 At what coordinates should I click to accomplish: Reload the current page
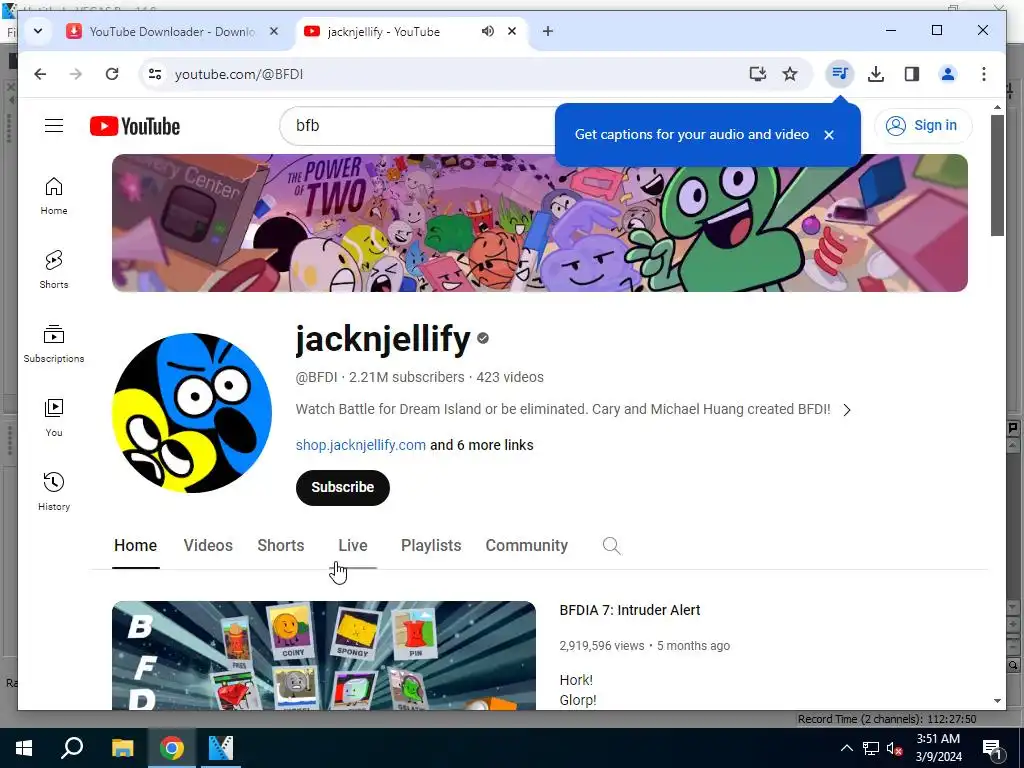pos(112,74)
